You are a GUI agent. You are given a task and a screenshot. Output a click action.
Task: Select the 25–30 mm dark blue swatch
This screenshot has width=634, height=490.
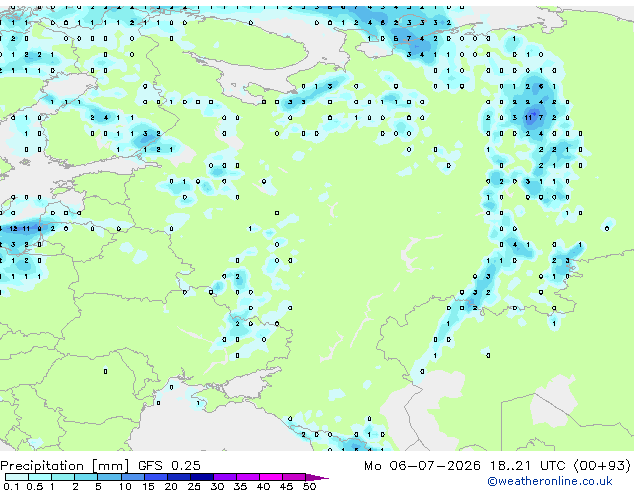coord(202,477)
